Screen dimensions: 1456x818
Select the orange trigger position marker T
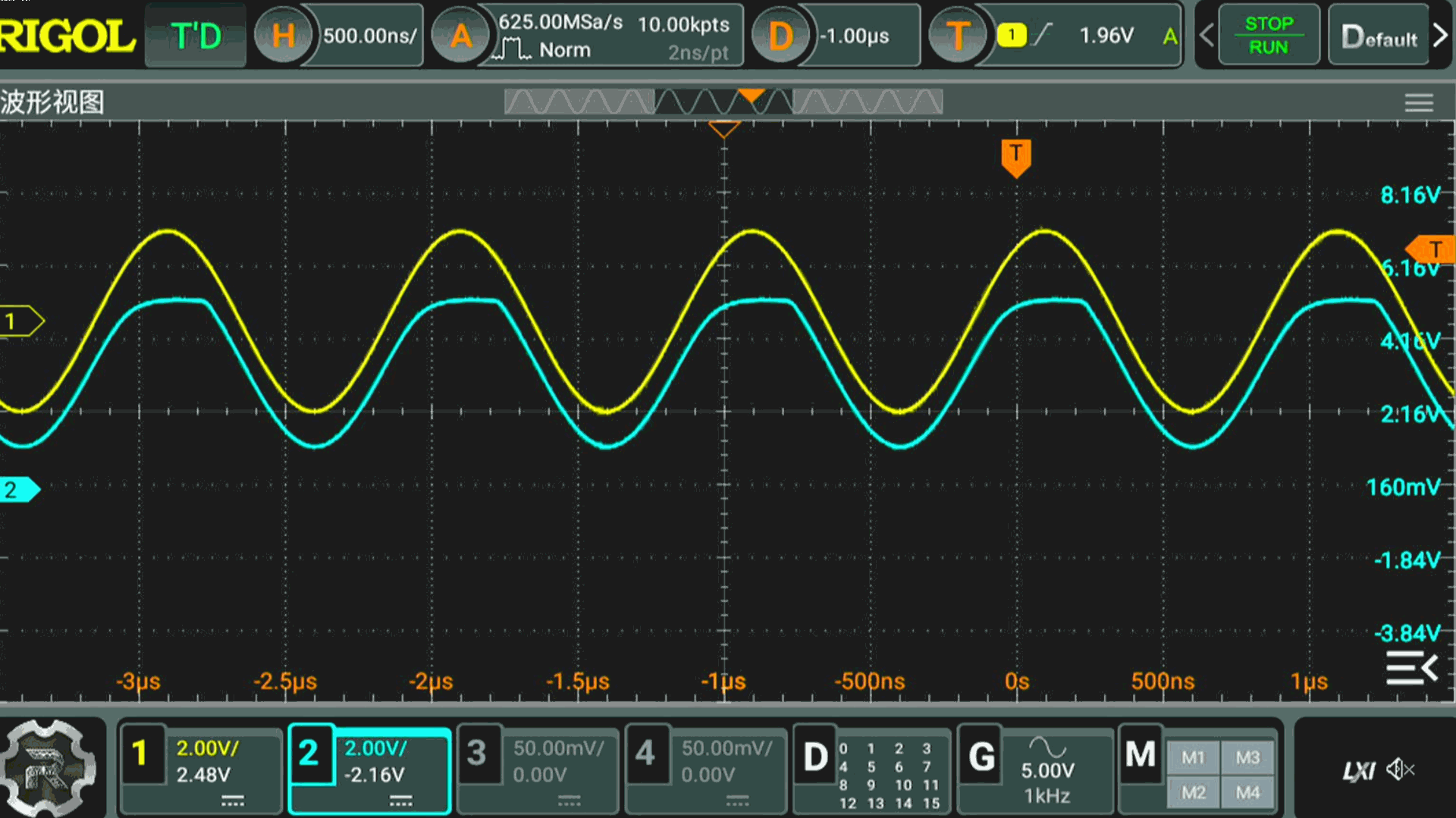tap(1016, 158)
